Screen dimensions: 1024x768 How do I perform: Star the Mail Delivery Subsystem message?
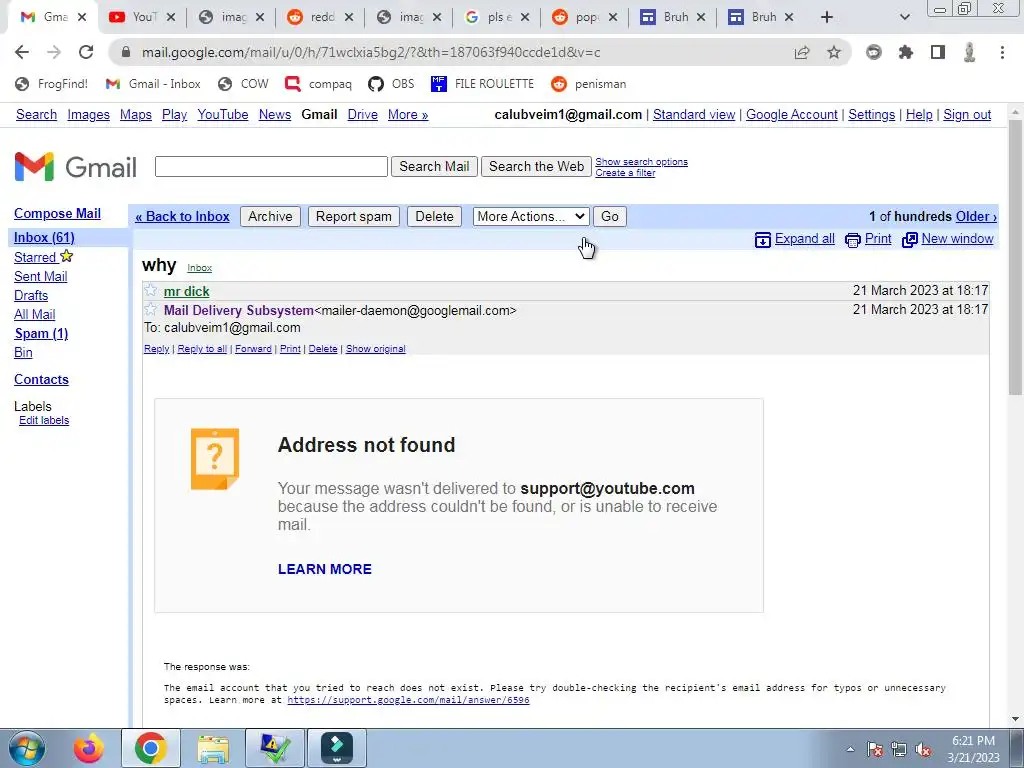coord(151,309)
